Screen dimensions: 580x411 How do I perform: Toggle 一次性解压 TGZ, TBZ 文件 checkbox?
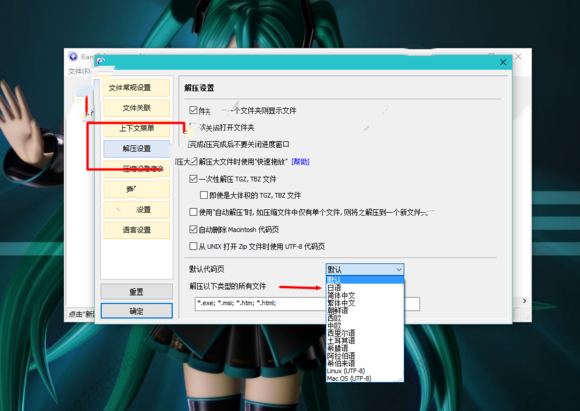click(x=193, y=179)
